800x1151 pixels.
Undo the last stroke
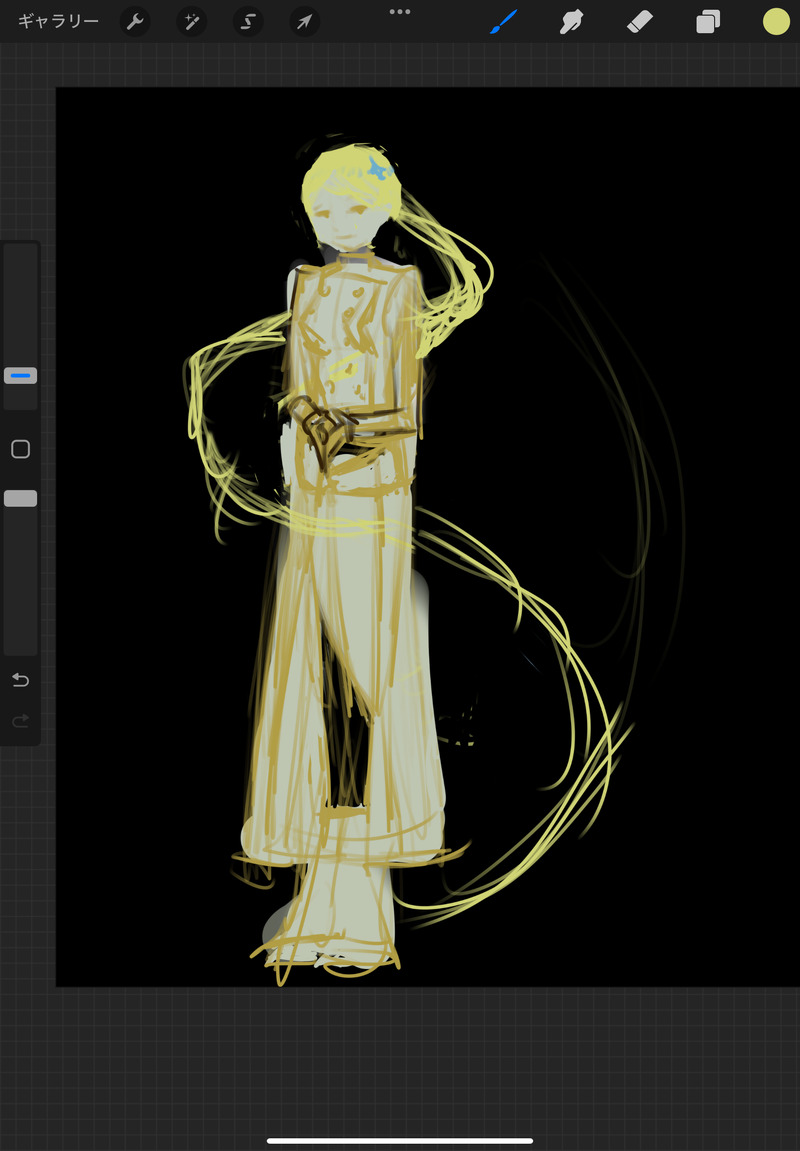[21, 680]
